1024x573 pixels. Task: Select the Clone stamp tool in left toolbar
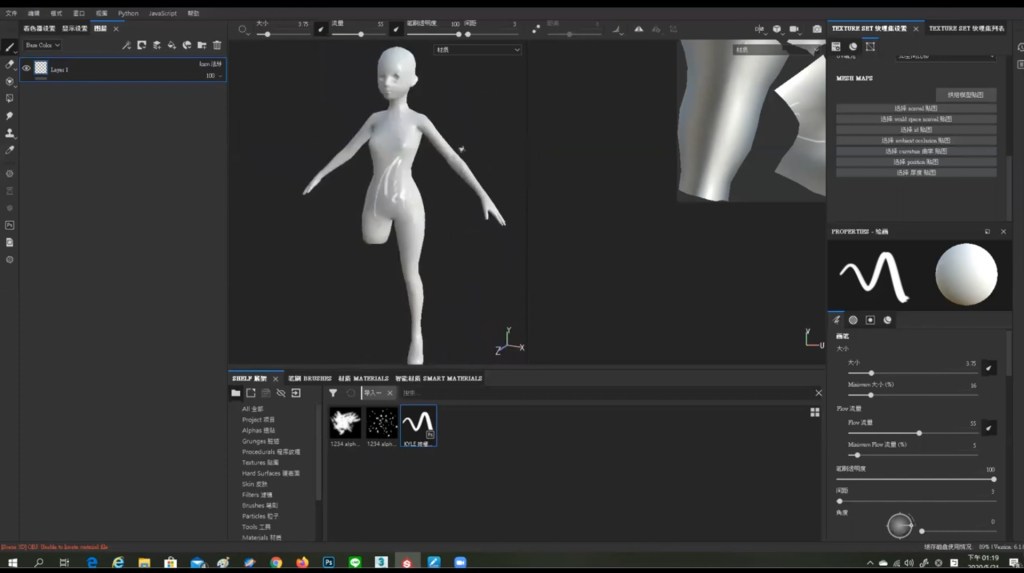coord(10,133)
